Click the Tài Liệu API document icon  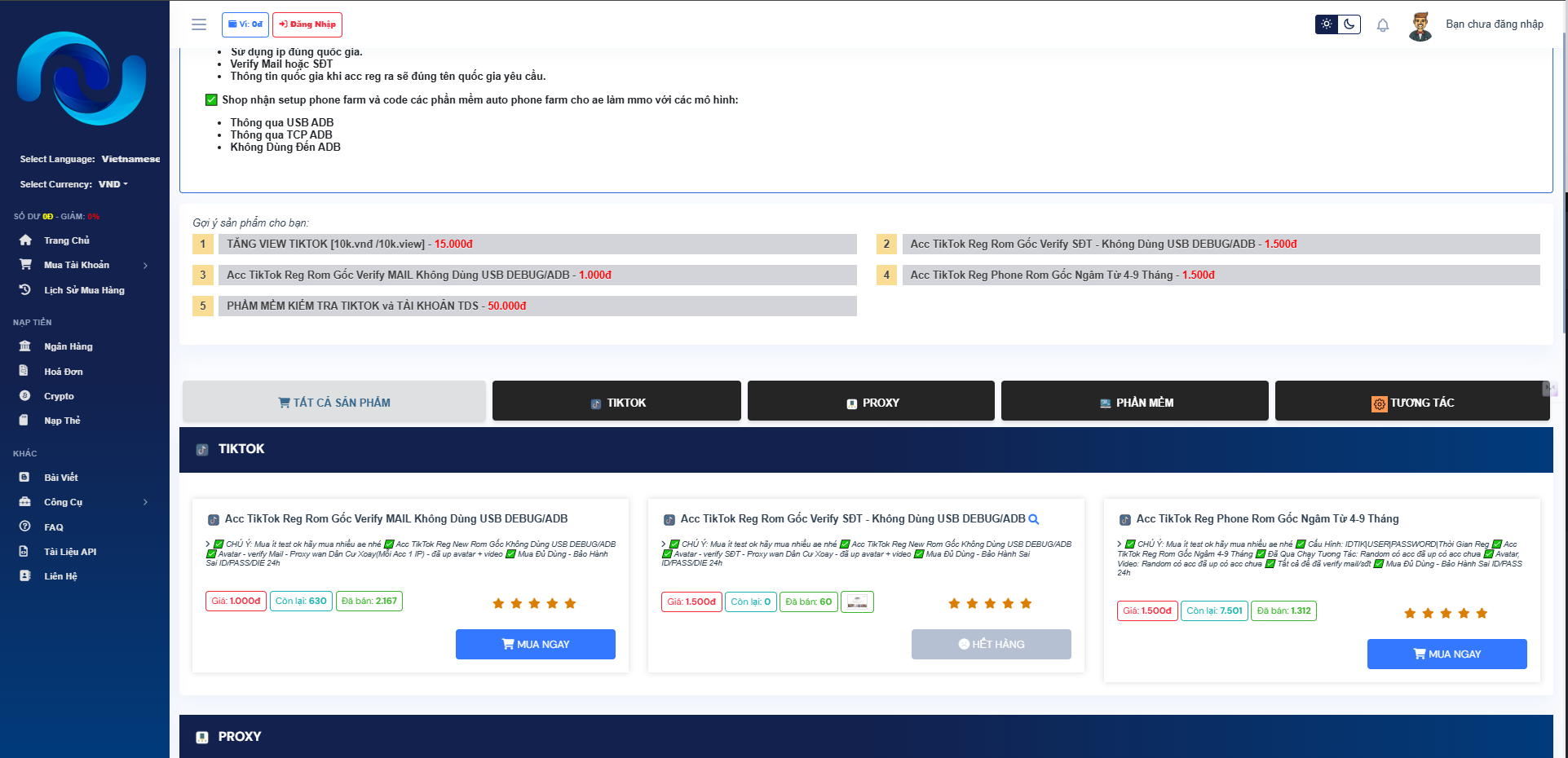point(24,552)
